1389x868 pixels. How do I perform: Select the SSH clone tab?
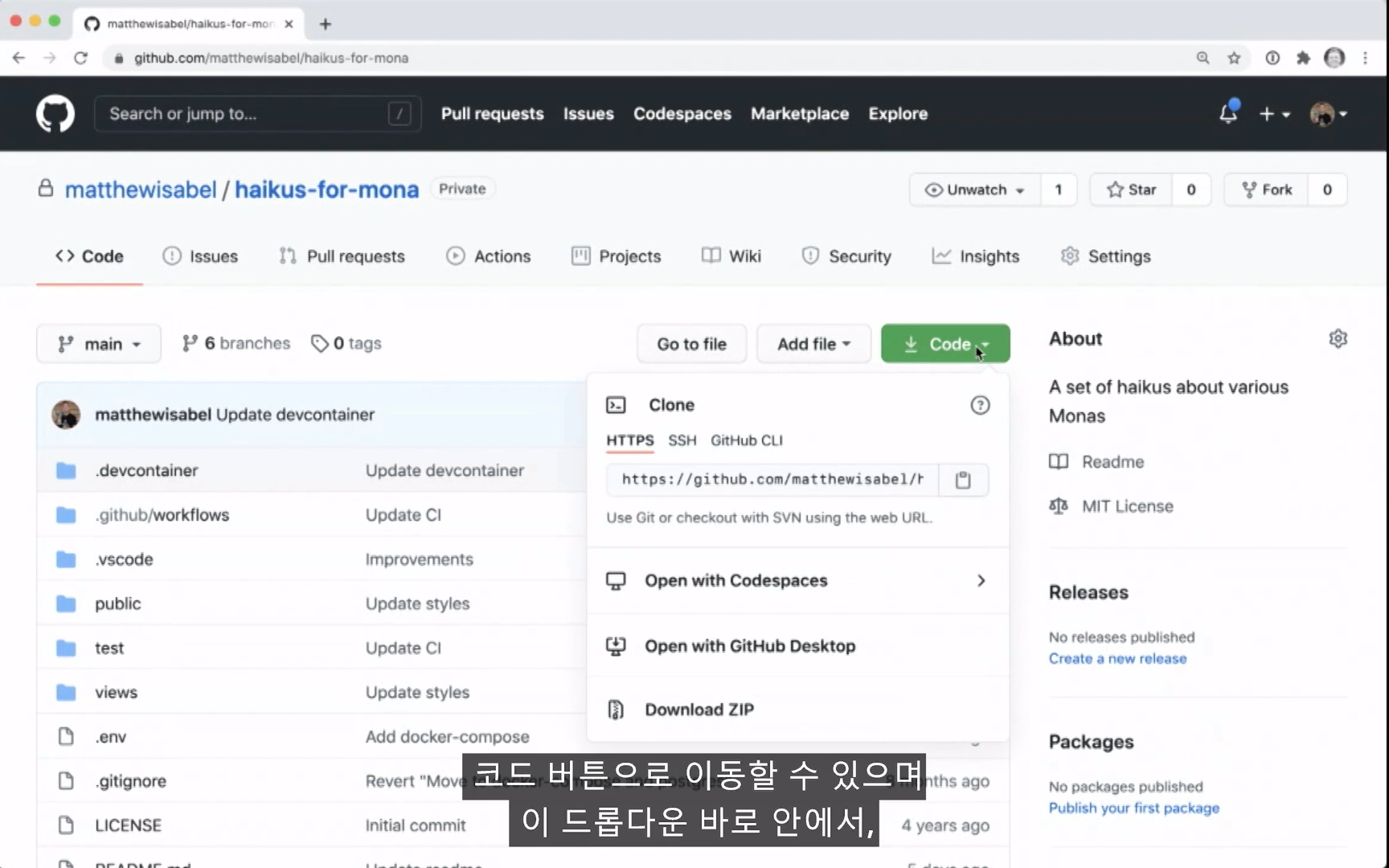682,440
